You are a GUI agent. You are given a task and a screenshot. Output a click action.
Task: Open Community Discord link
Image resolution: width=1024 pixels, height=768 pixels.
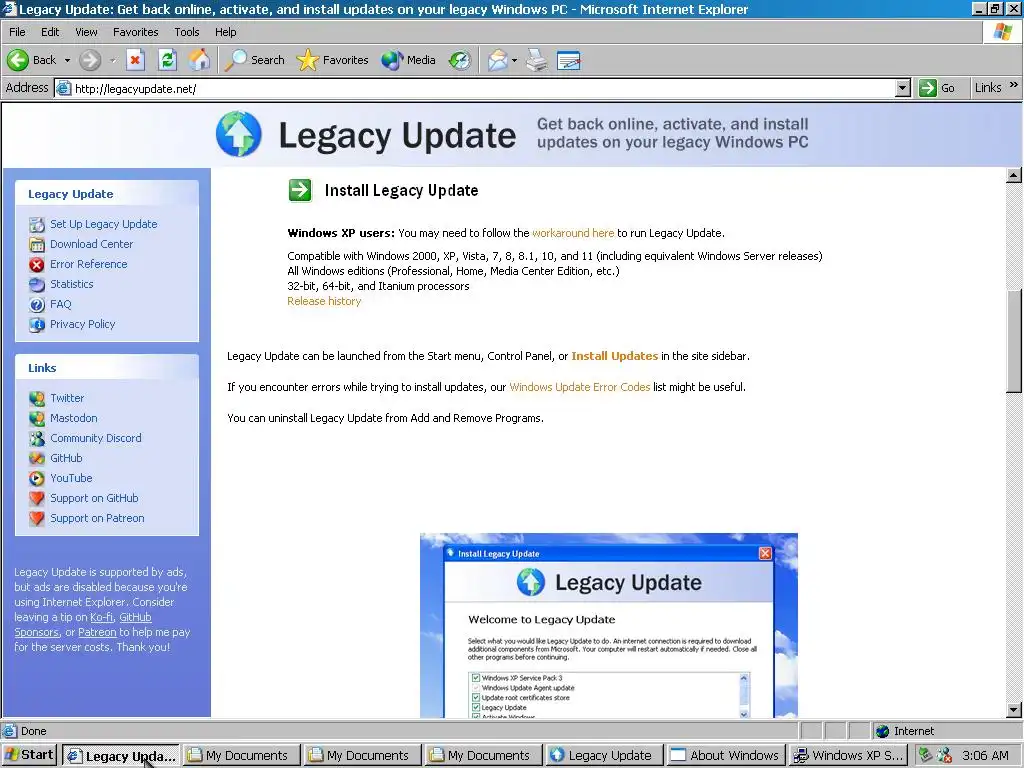click(x=96, y=438)
